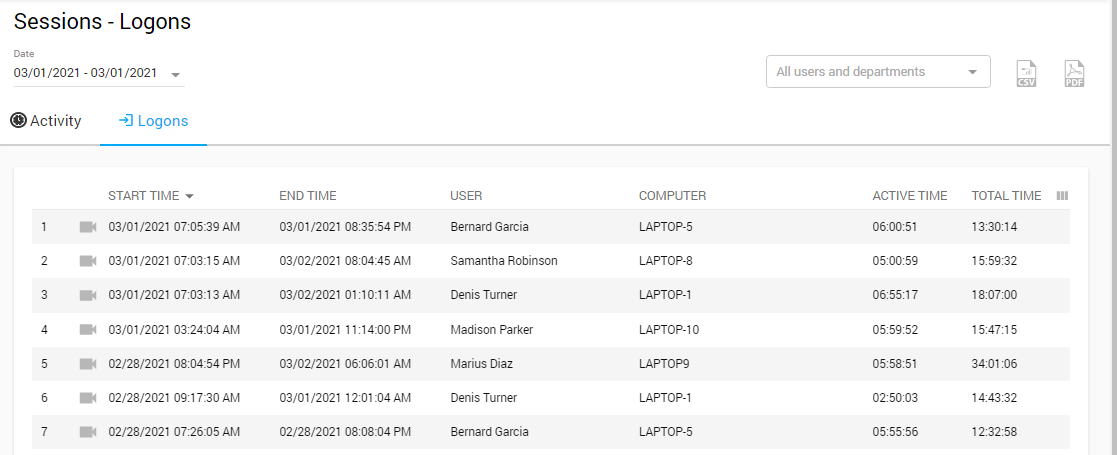View recording for Madison Parker session
Screen dimensions: 1117x455
88,330
